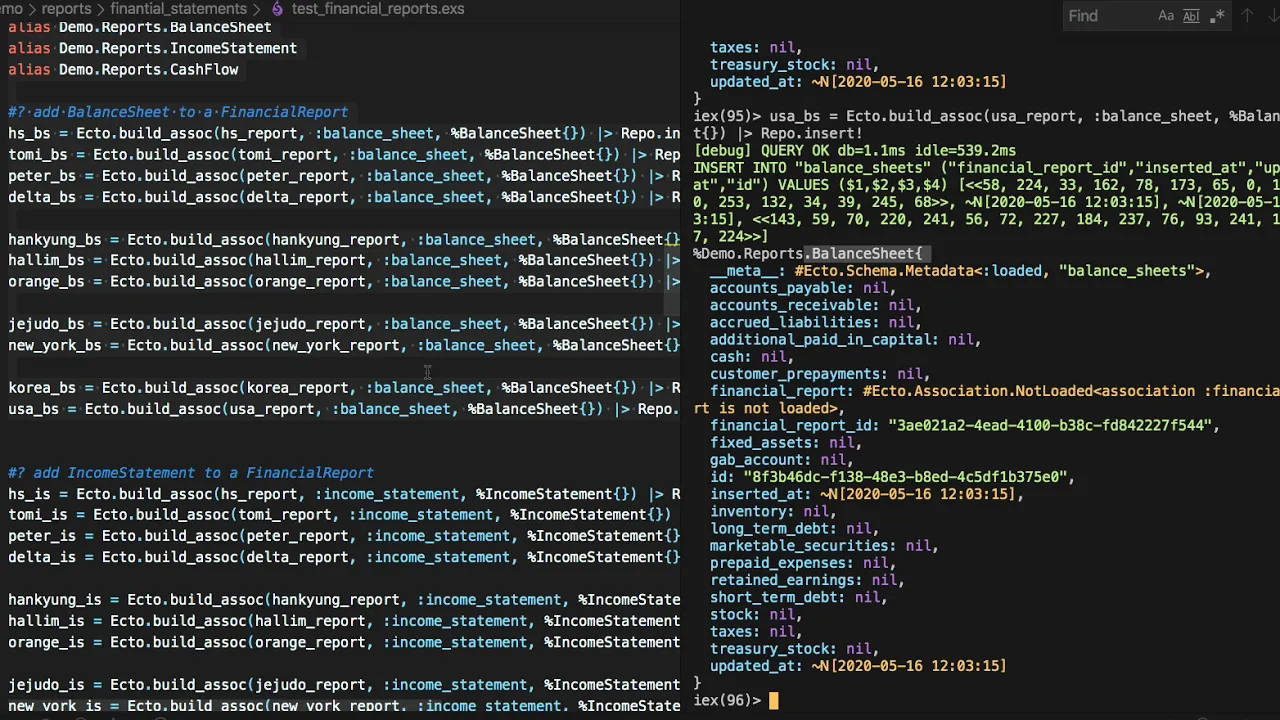The width and height of the screenshot is (1280, 720).
Task: Place cursor on the jejudo_bs assignment line
Action: (x=344, y=324)
